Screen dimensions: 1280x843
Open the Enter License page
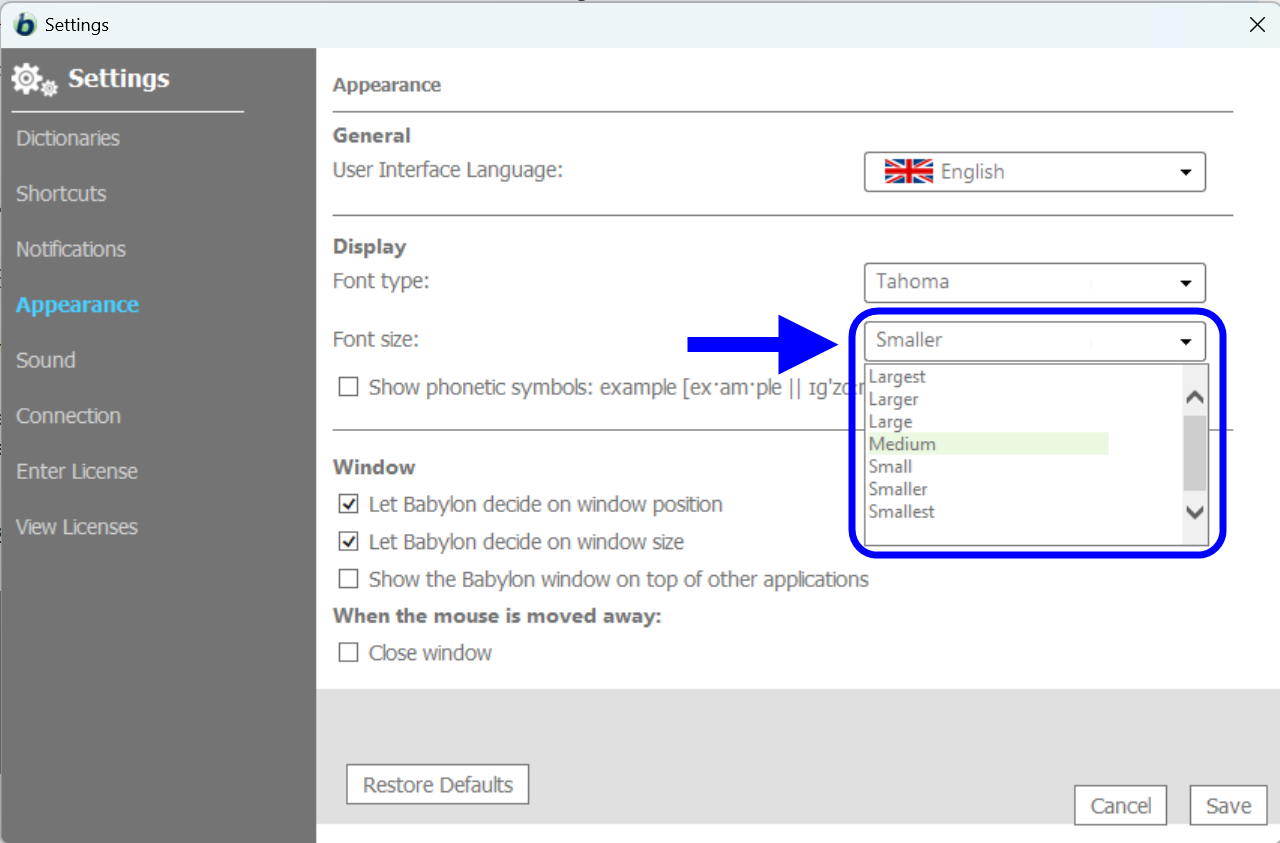(77, 471)
